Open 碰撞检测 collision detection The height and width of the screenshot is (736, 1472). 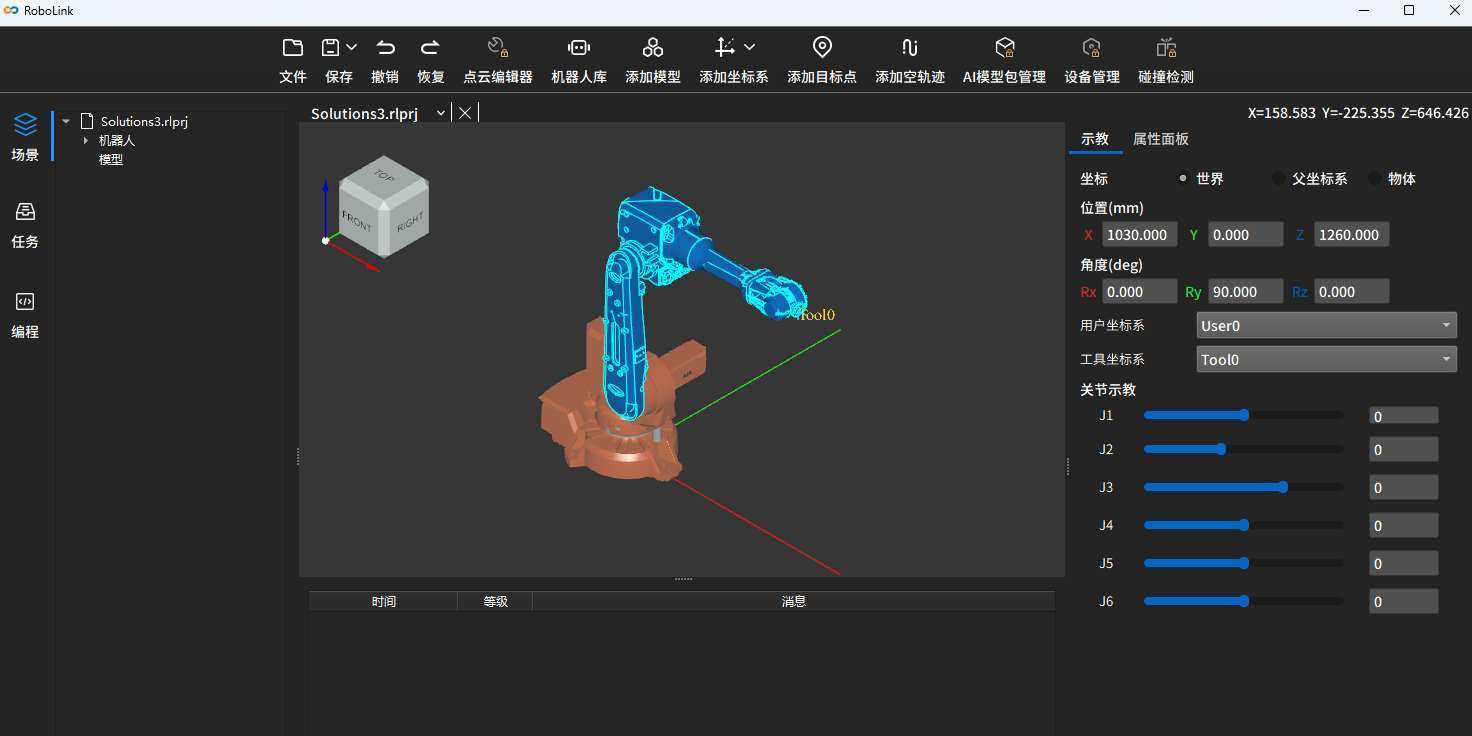[1166, 60]
